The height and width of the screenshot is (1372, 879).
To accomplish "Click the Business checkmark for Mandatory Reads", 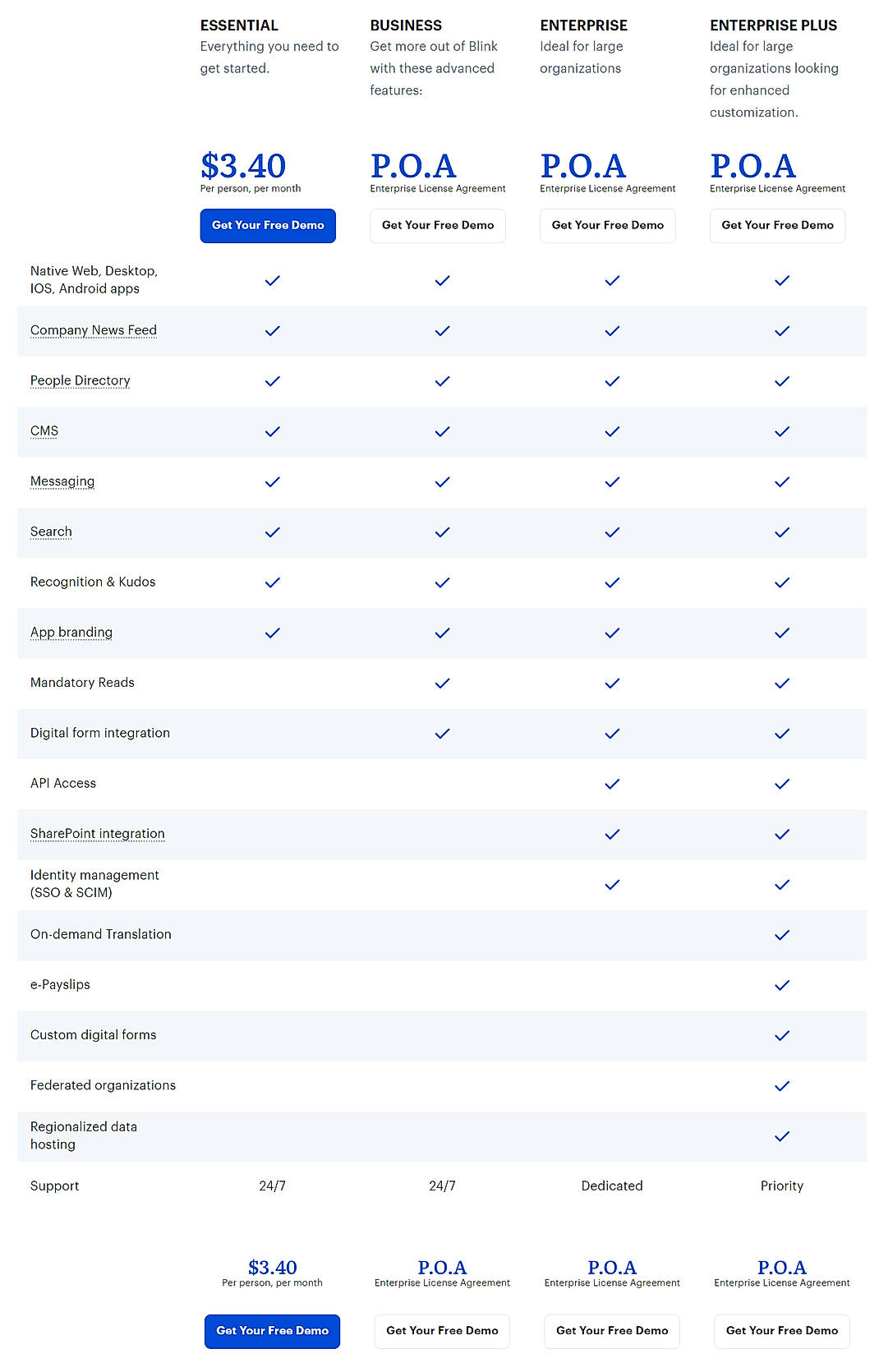I will tap(441, 683).
